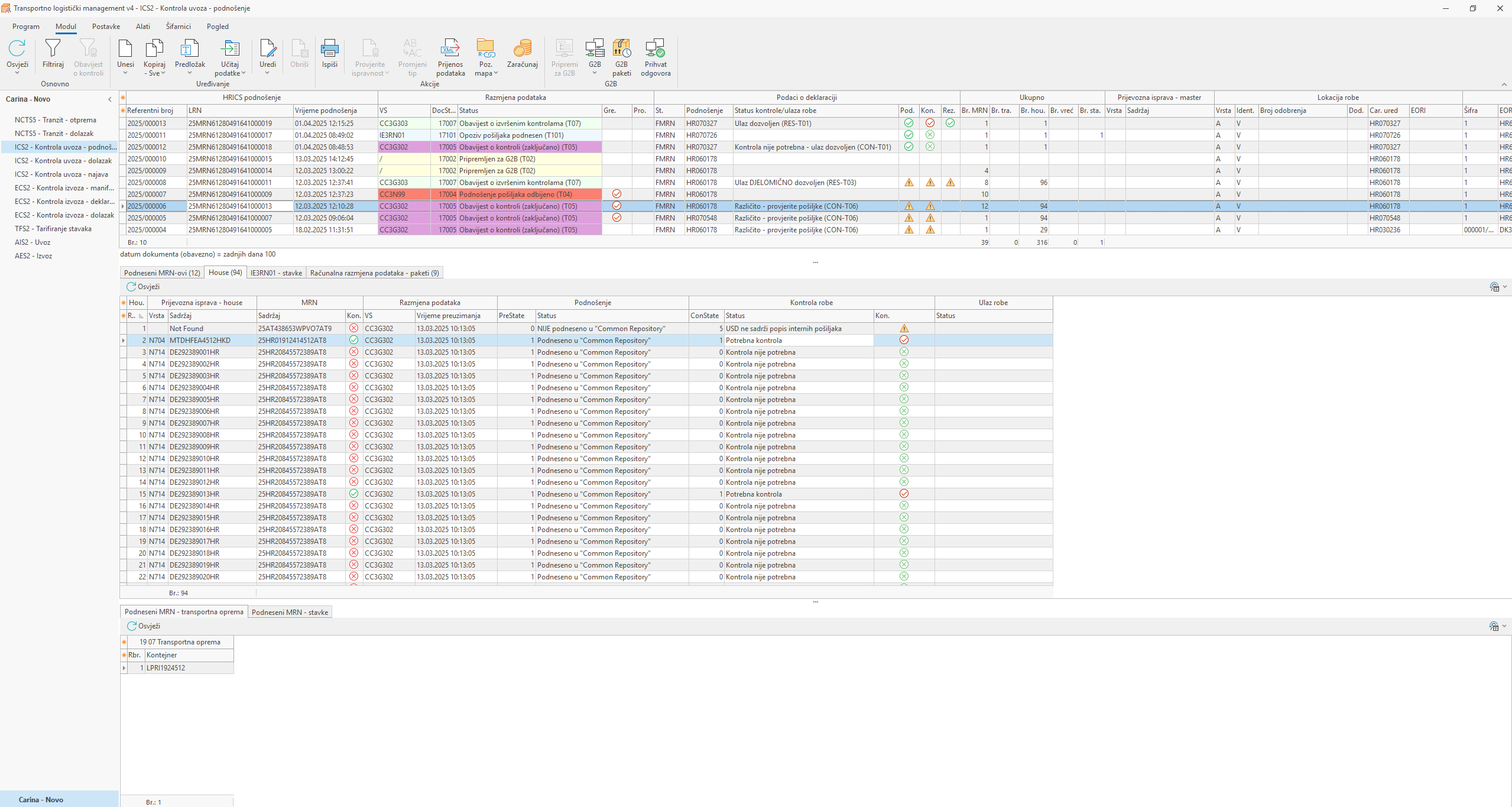Open the Filtriraj filter tool

[53, 48]
